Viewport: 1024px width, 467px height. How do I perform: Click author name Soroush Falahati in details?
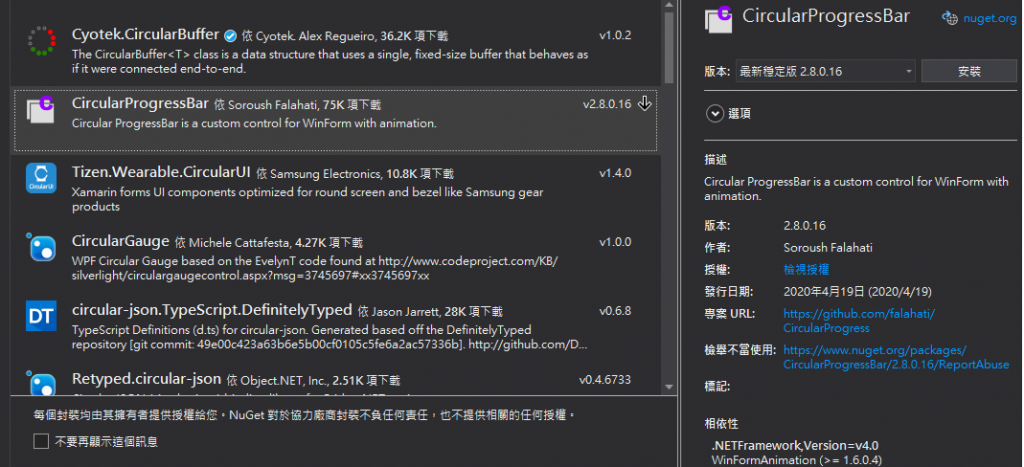coord(828,248)
